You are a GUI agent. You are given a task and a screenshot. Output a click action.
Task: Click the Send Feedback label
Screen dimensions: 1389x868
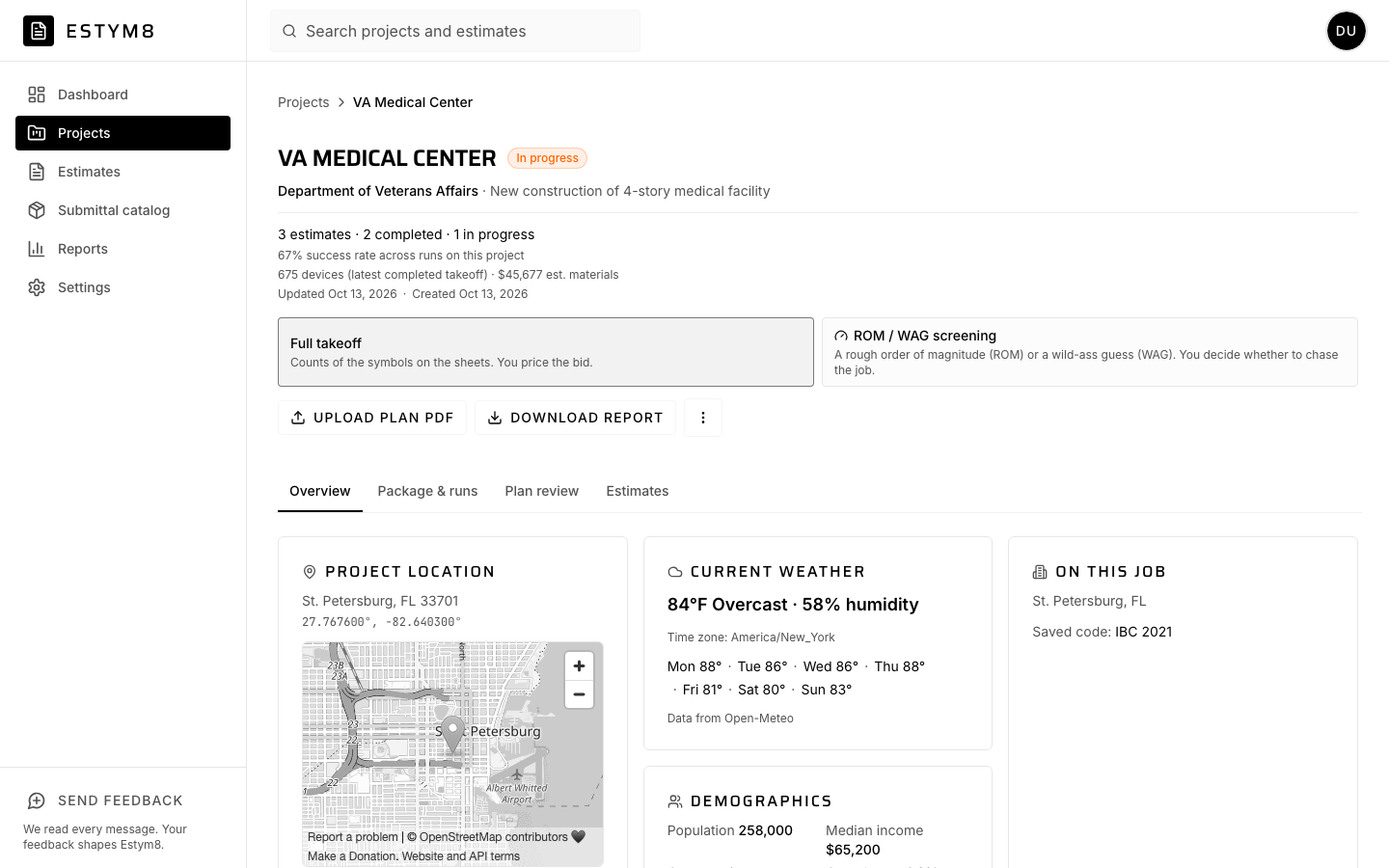point(121,800)
